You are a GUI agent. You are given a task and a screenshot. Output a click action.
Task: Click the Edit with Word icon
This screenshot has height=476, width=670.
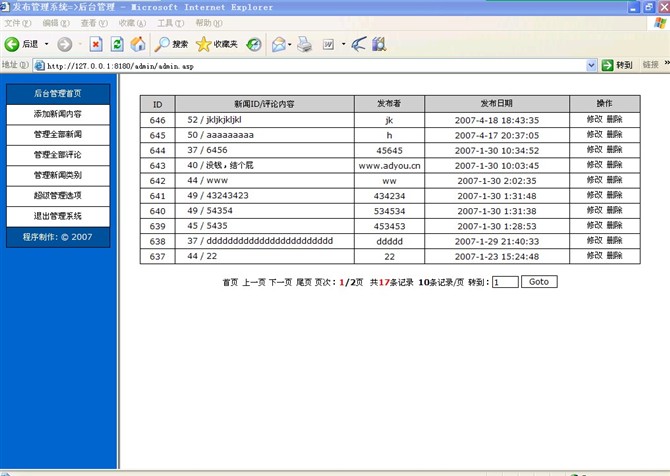(328, 44)
